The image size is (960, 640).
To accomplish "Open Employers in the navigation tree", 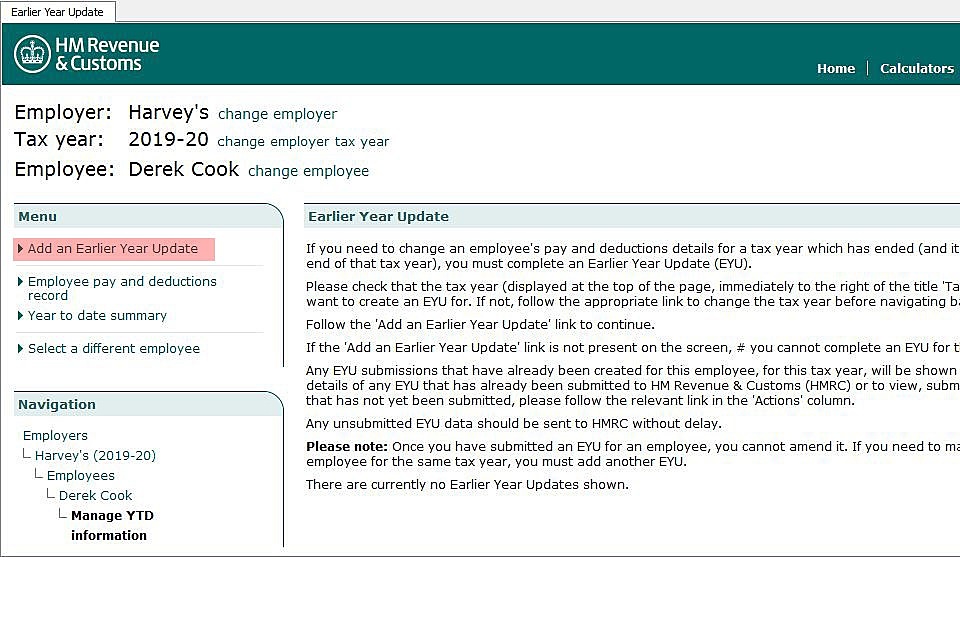I will (55, 436).
